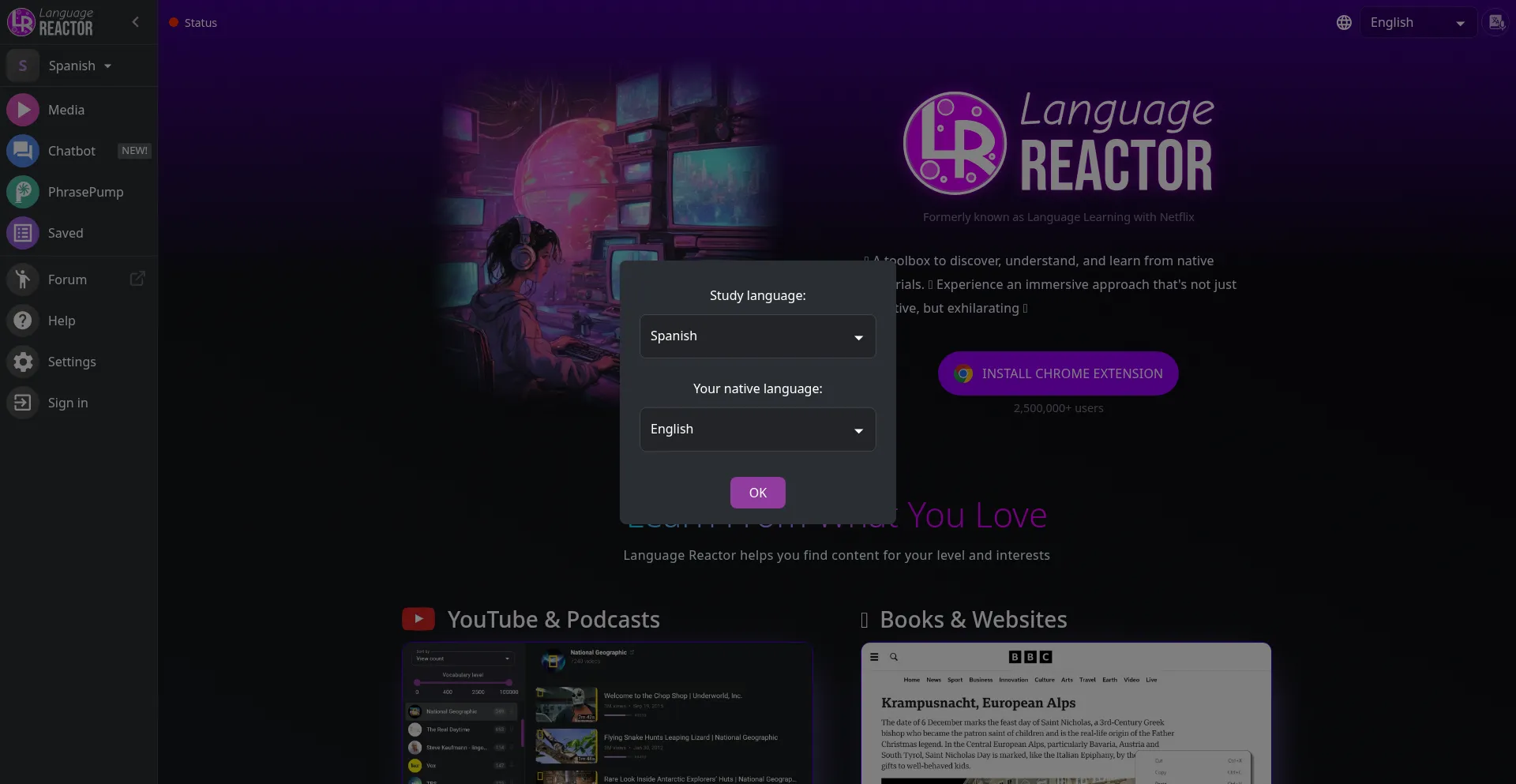Click Install Chrome Extension button
Image resolution: width=1516 pixels, height=784 pixels.
(x=1058, y=373)
